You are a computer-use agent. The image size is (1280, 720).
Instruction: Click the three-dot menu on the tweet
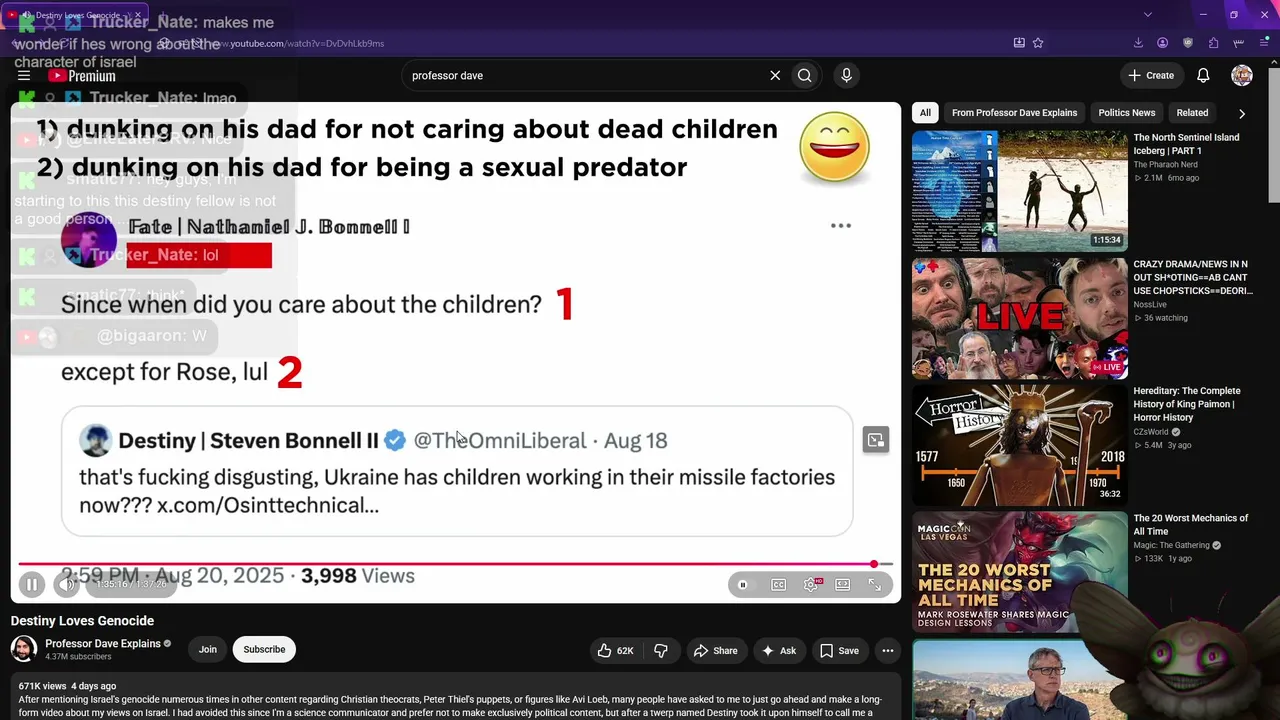click(x=841, y=226)
